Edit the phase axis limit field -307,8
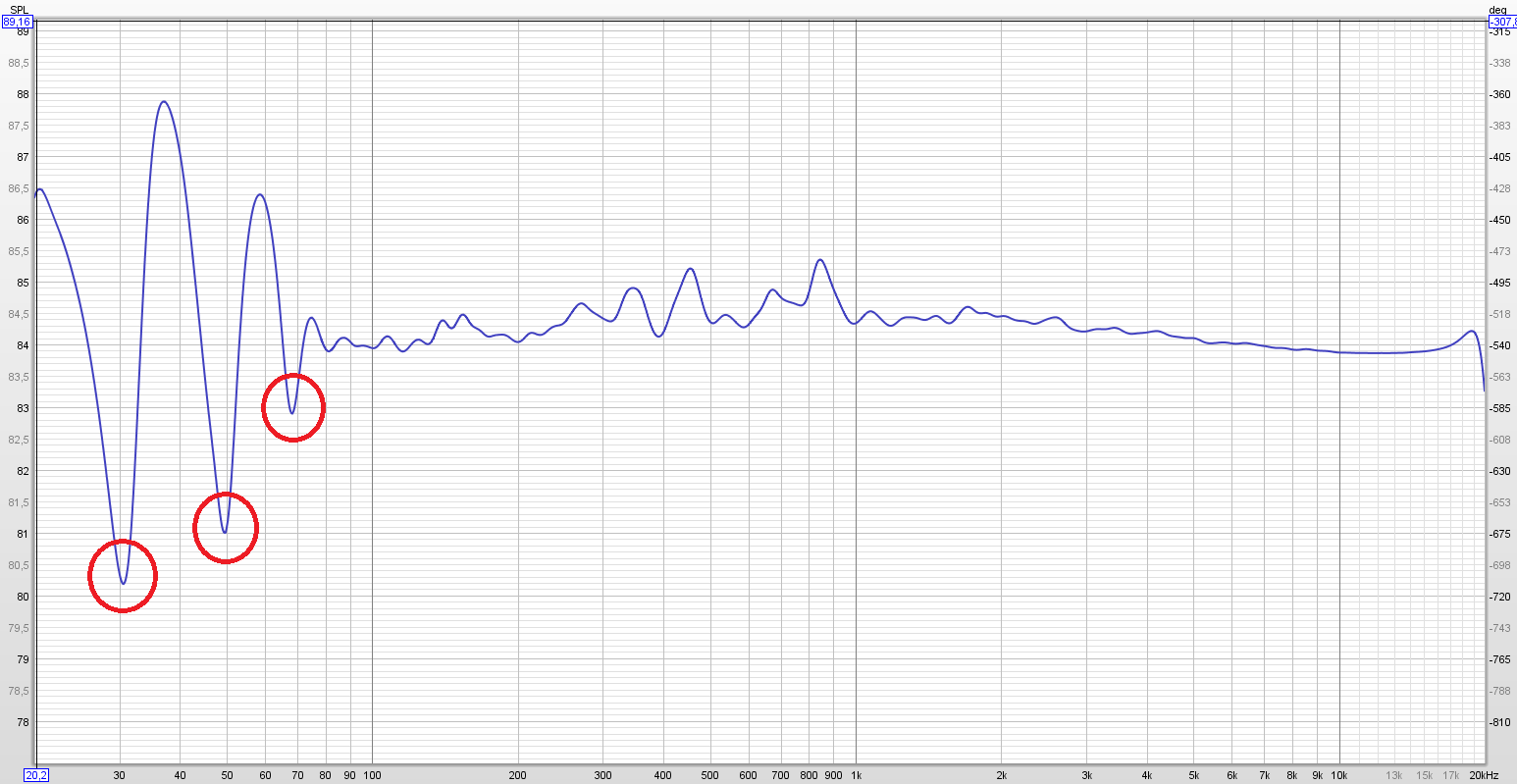 [x=1502, y=21]
